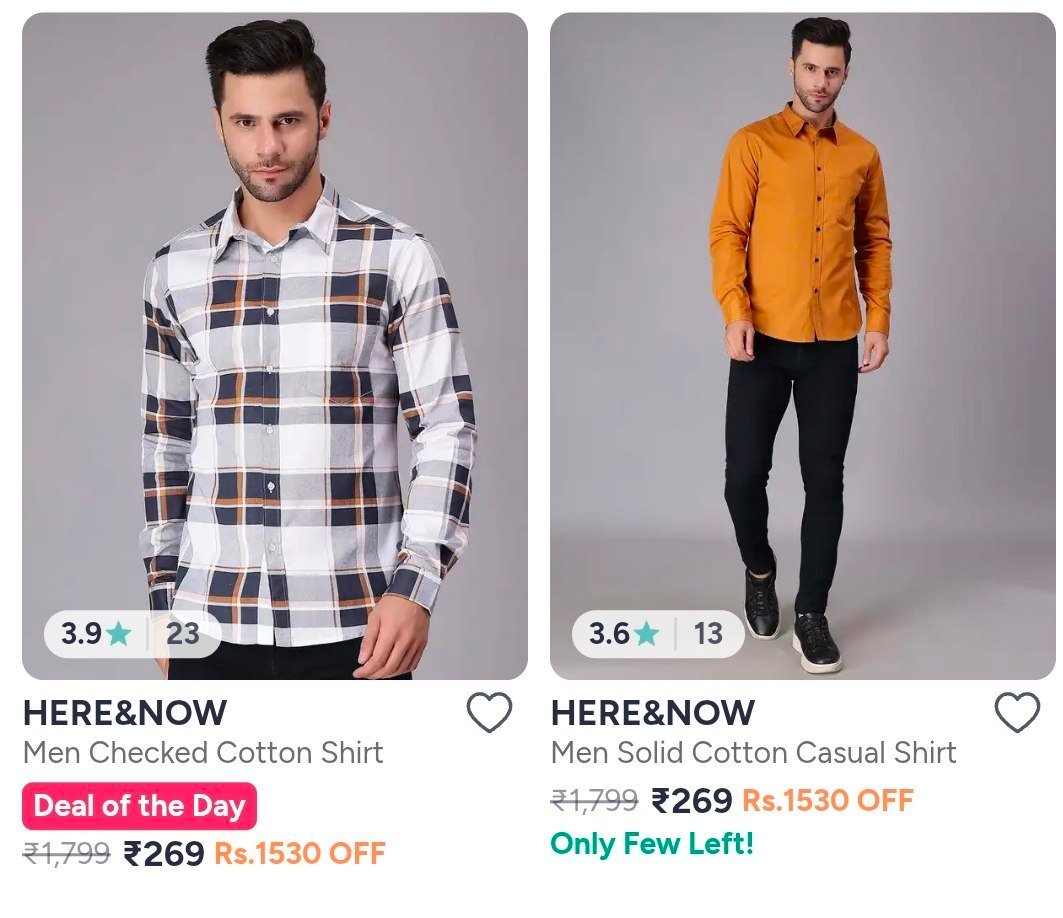Open the orange solid shirt product image
Screen dimensions: 1063x918
(803, 346)
